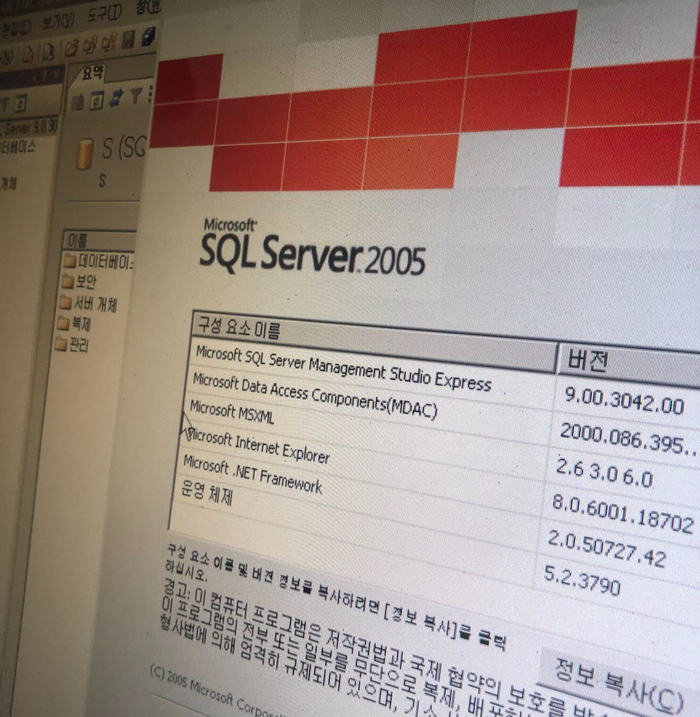
Task: Click the leftmost round icon in the main toolbar
Action: [6, 58]
